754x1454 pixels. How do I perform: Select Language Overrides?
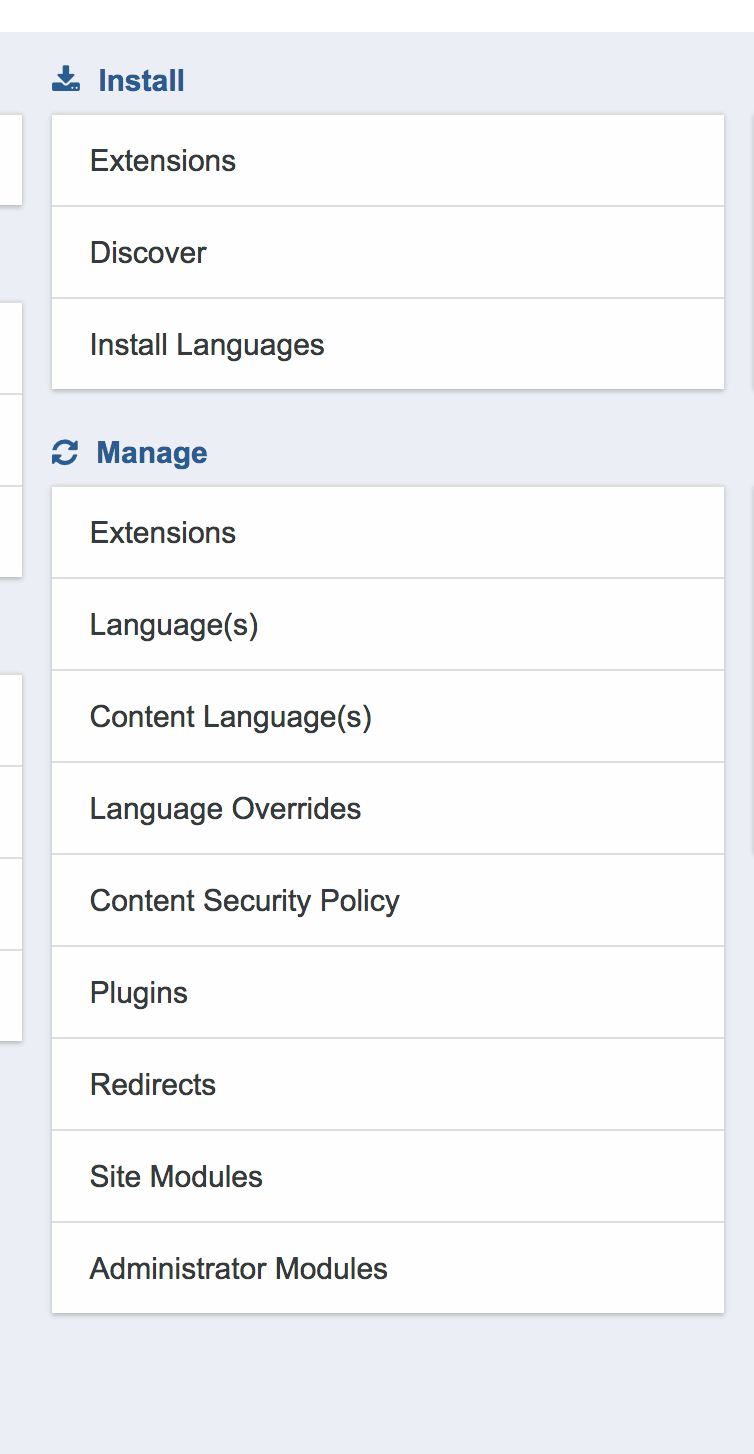point(388,809)
